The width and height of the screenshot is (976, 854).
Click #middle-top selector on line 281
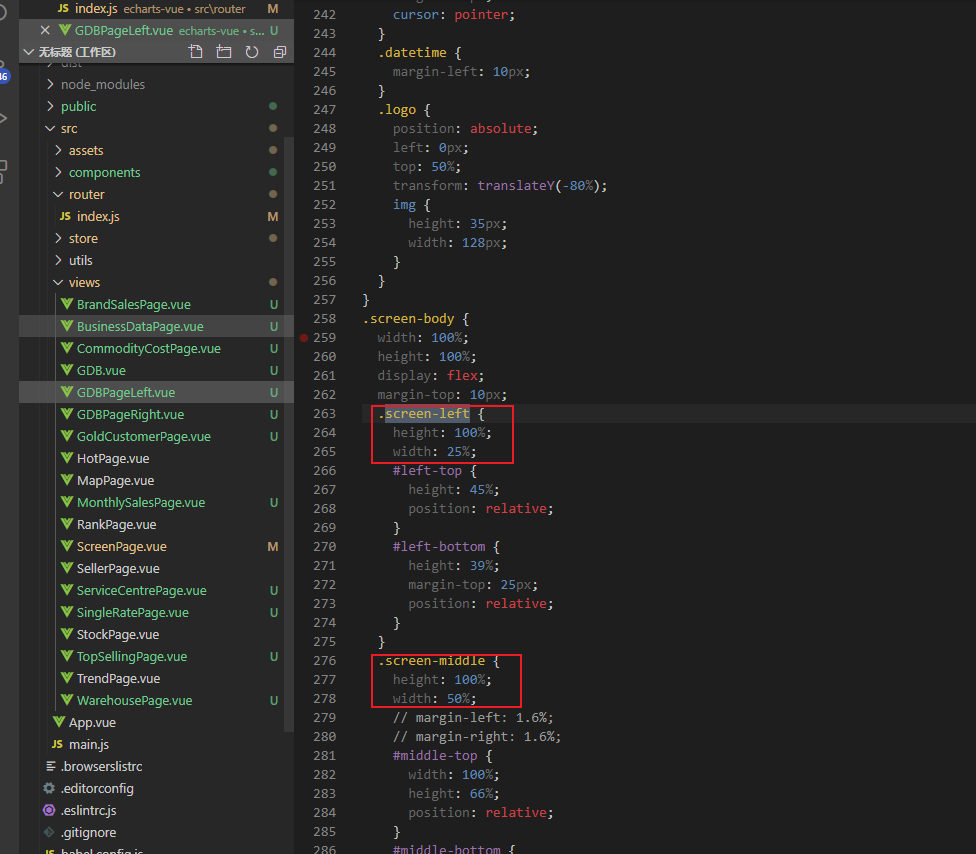[435, 756]
